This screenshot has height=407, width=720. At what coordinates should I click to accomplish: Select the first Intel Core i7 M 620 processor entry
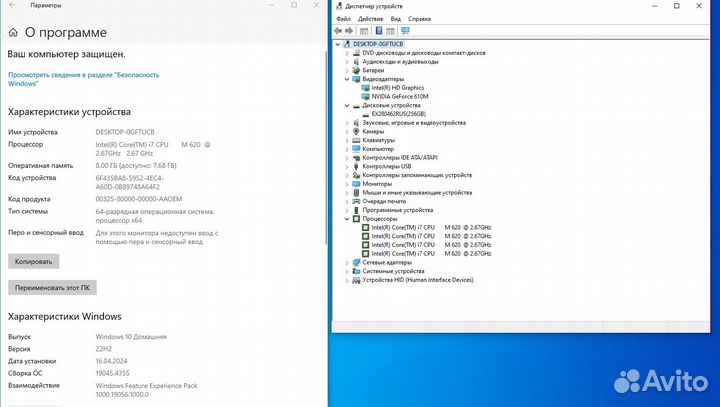tap(431, 227)
